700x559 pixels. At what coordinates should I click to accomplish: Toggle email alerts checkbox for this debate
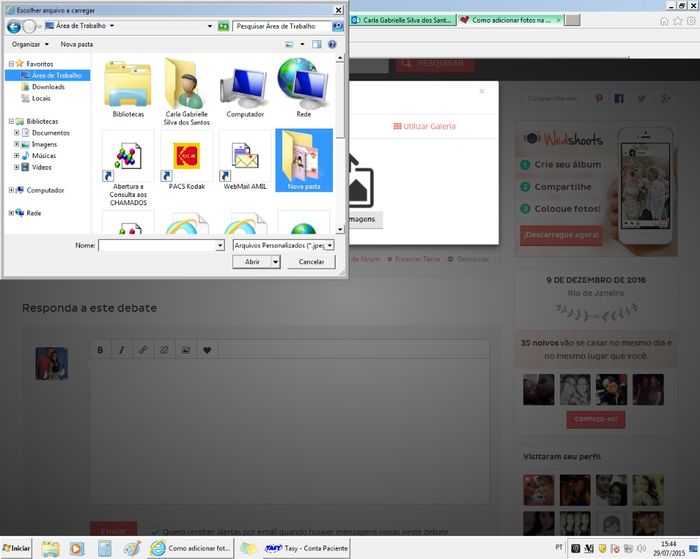[x=155, y=532]
